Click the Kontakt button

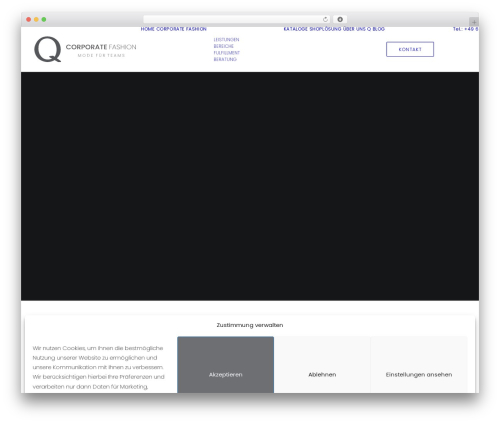click(410, 49)
